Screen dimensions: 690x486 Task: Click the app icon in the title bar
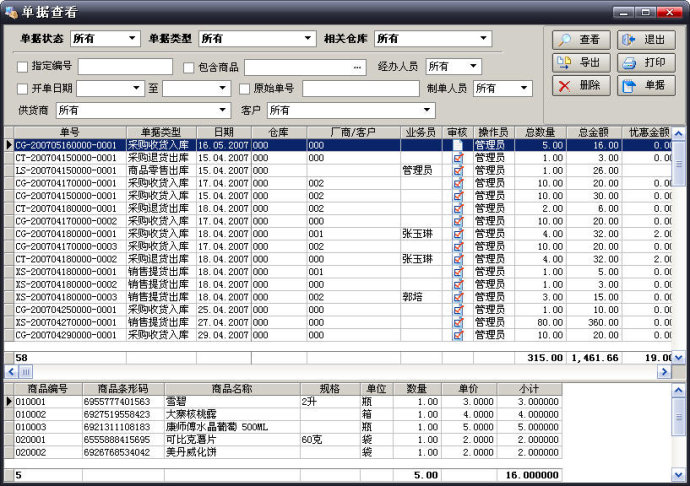(x=11, y=12)
